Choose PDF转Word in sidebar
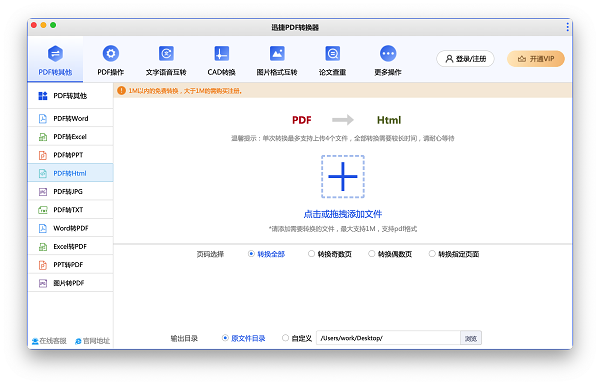The width and height of the screenshot is (600, 385). point(70,119)
